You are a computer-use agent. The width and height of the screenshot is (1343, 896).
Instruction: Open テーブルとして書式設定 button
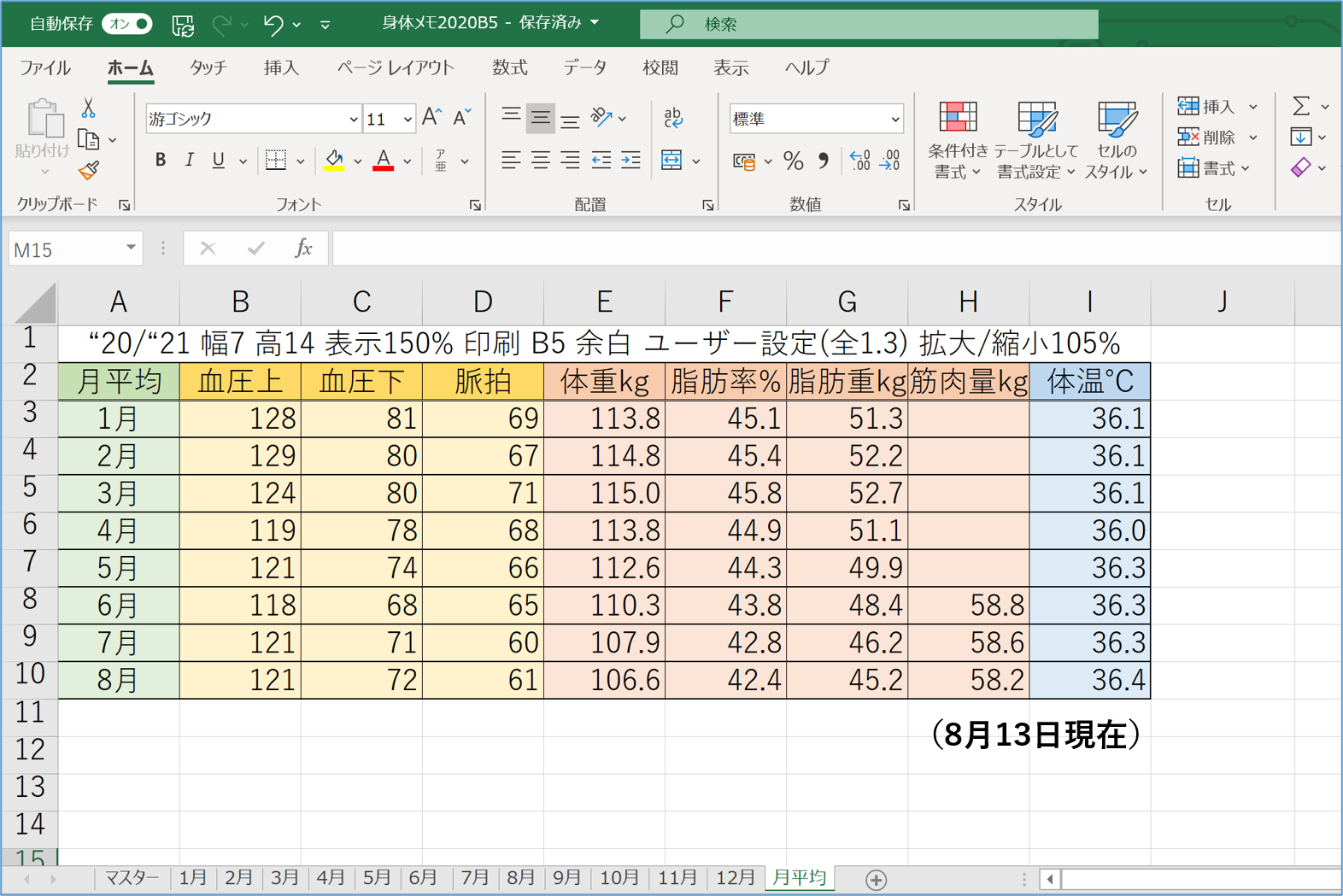point(1035,140)
